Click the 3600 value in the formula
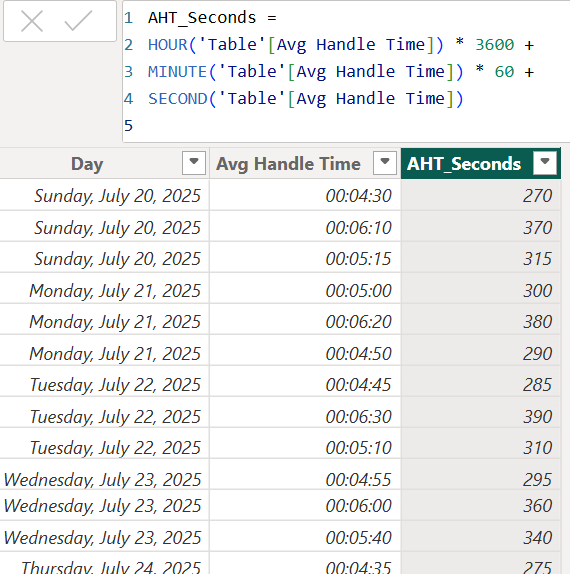The height and width of the screenshot is (574, 570). [x=495, y=45]
